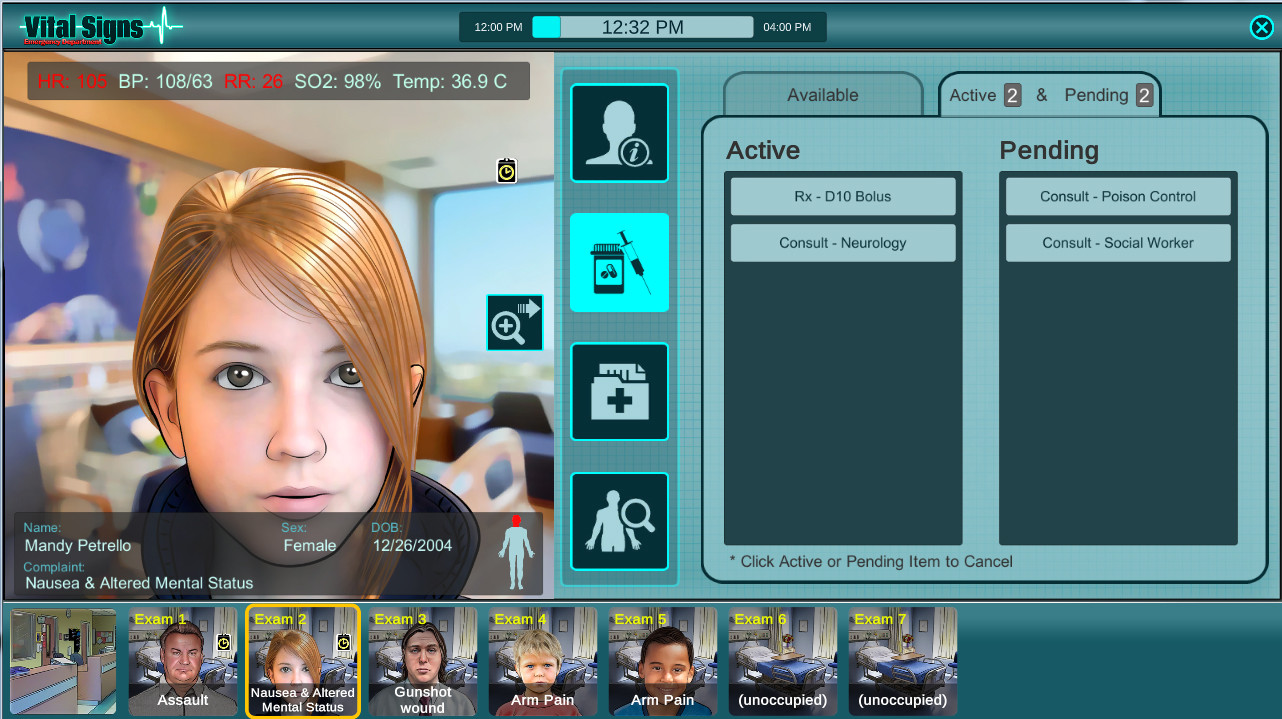1282x719 pixels.
Task: Switch to the Available tab
Action: 822,94
